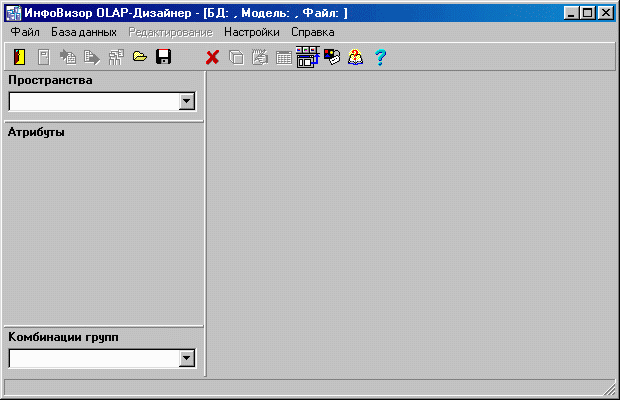Click the greyed notepad edit icon
This screenshot has width=620, height=400.
point(260,57)
